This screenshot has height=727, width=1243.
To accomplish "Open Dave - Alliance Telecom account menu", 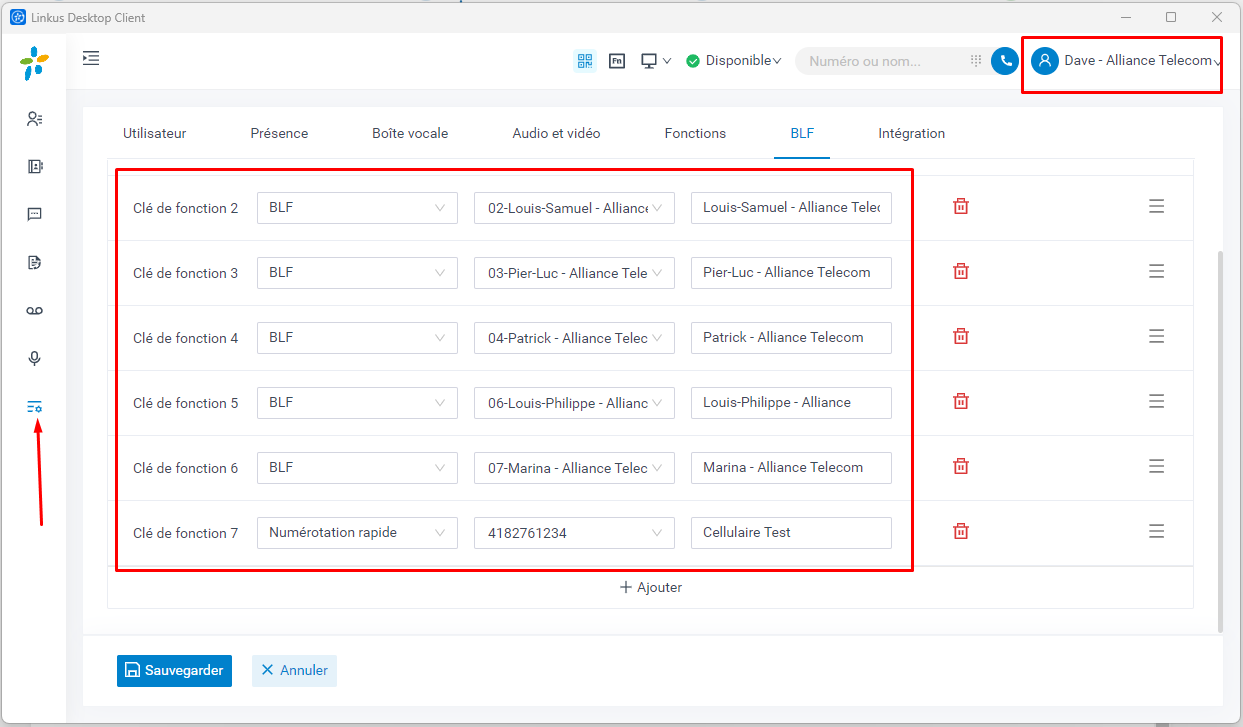I will pyautogui.click(x=1125, y=61).
